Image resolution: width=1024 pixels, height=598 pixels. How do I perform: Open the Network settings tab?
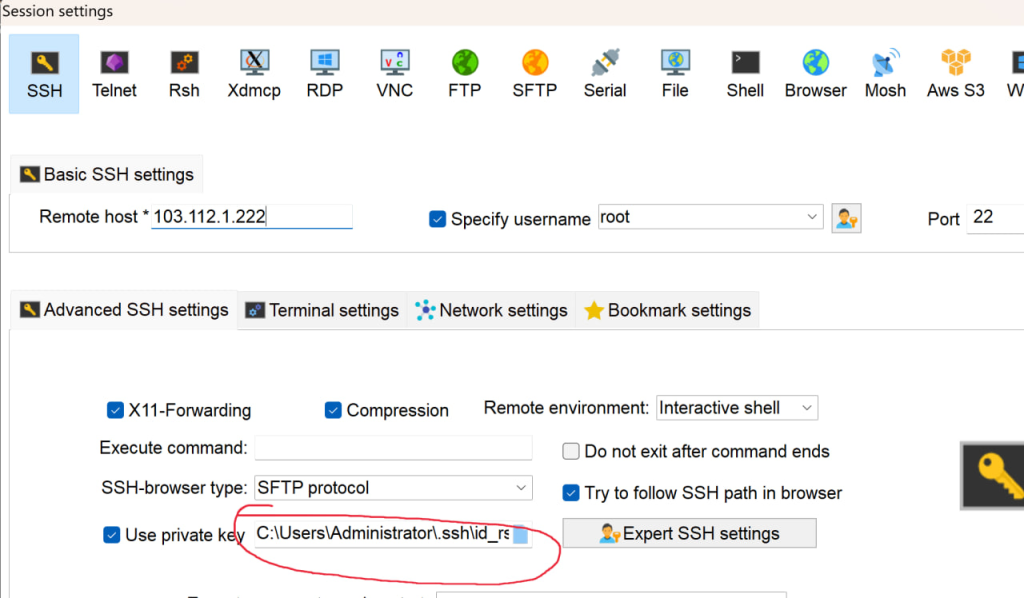491,311
